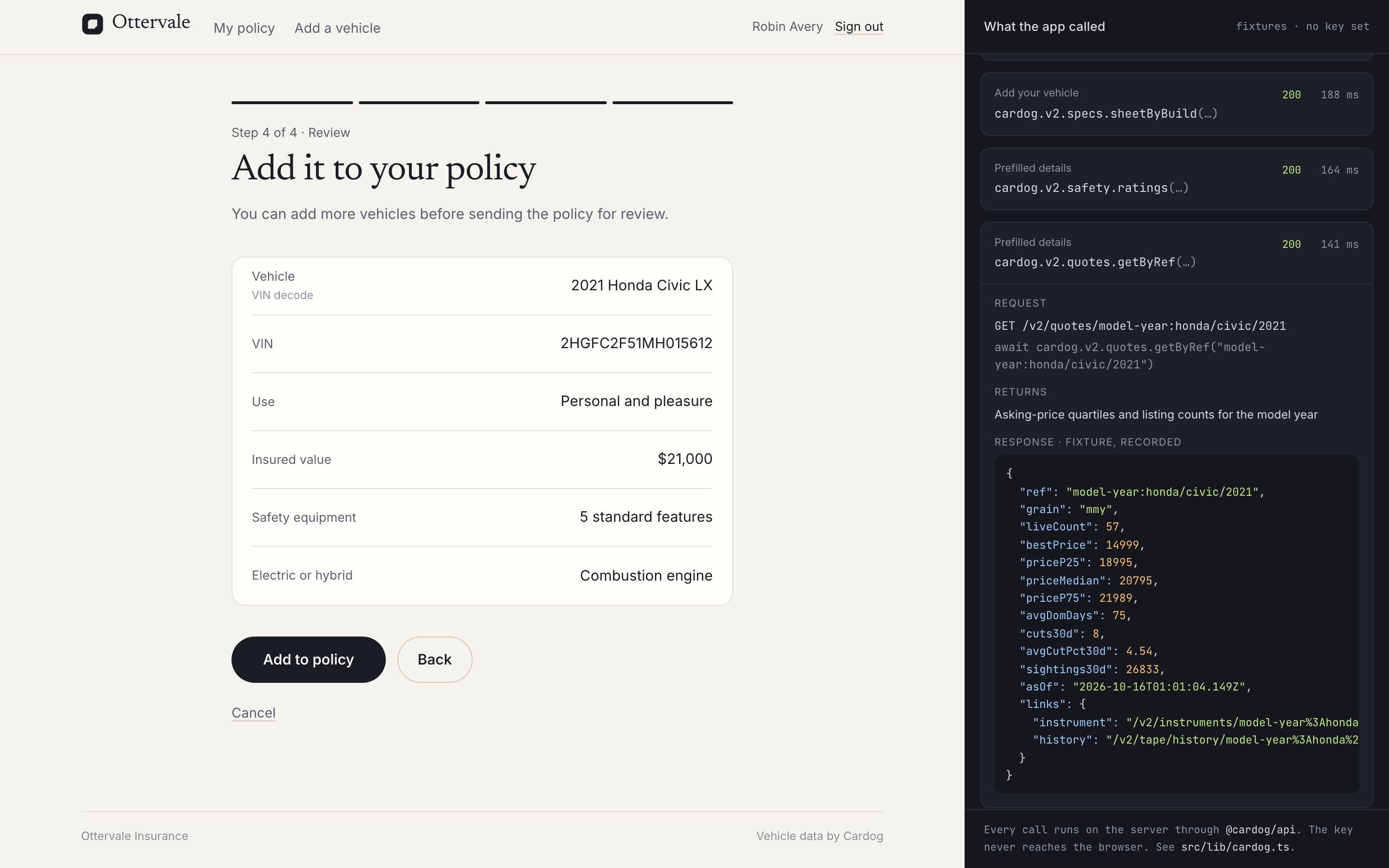This screenshot has width=1389, height=868.
Task: Click the "liveCount": 57 JSON line
Action: tap(1072, 527)
